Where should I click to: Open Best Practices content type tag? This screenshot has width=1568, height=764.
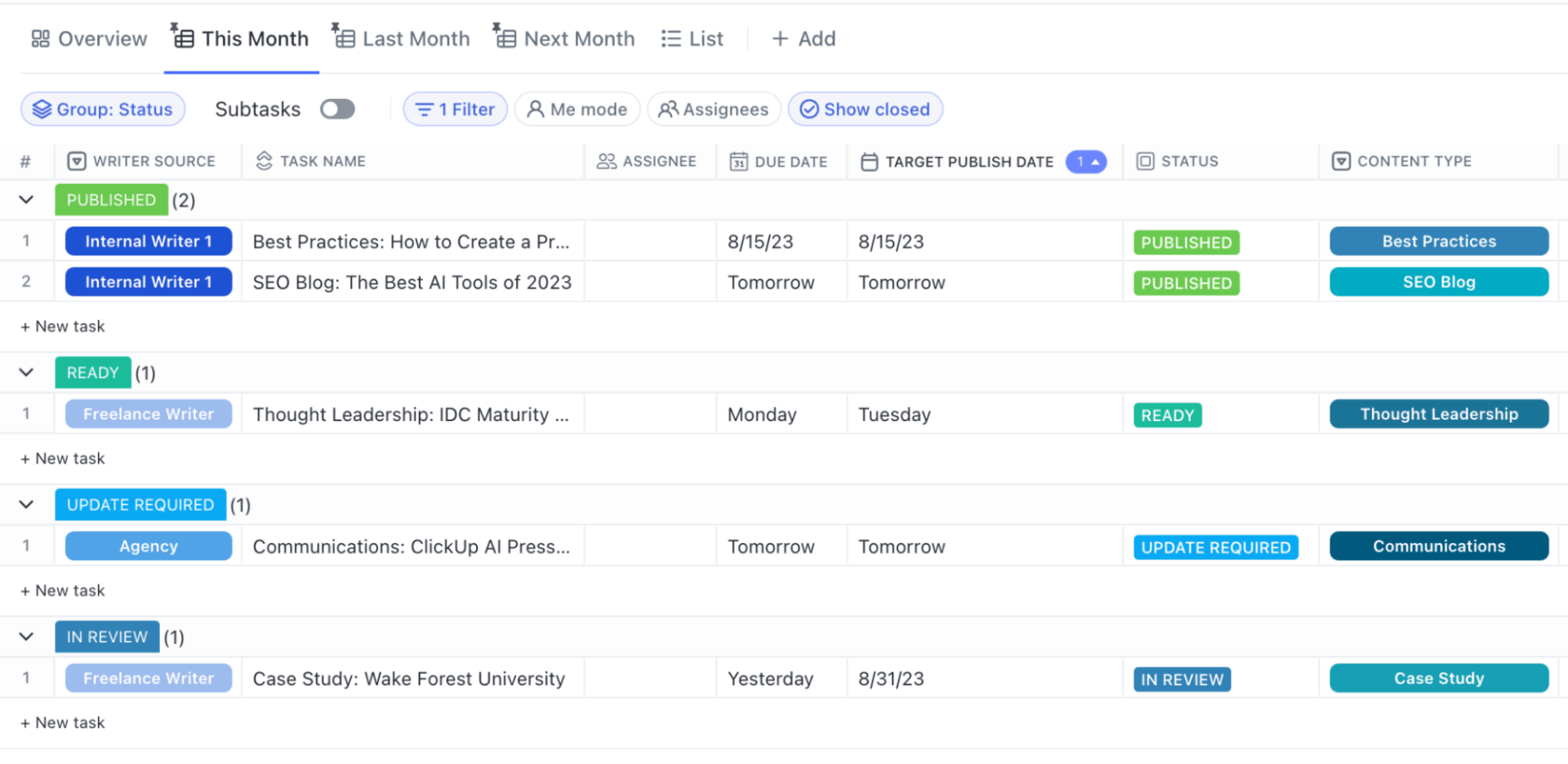coord(1439,242)
